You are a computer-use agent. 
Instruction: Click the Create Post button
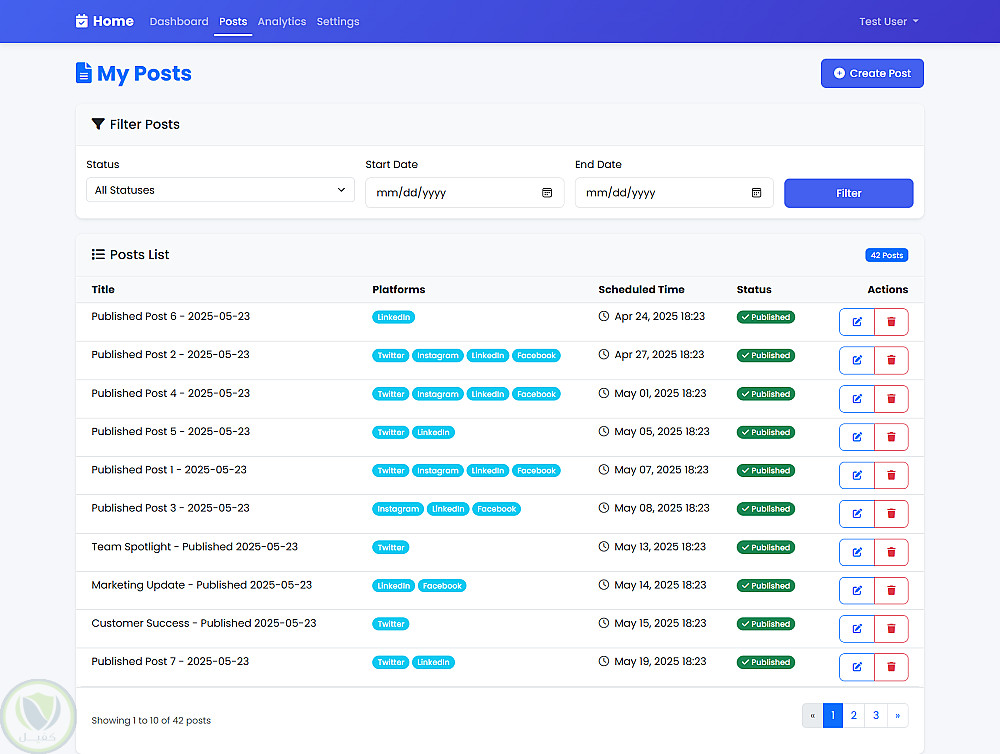[872, 73]
